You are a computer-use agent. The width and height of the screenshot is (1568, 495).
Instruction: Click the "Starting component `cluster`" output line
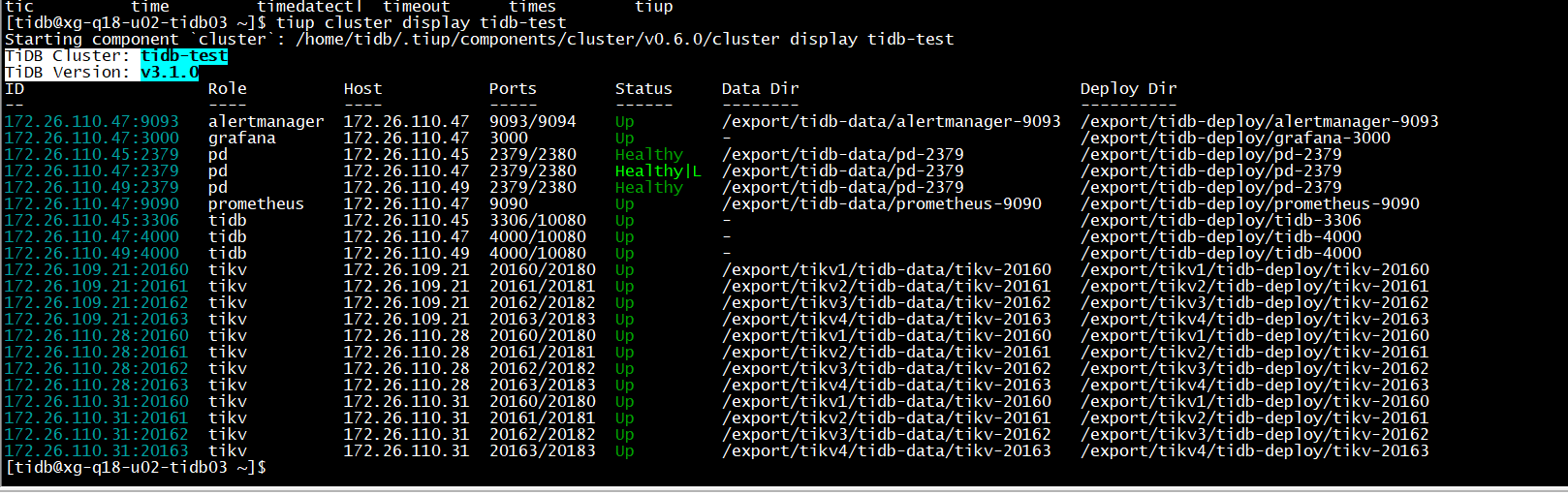click(480, 40)
